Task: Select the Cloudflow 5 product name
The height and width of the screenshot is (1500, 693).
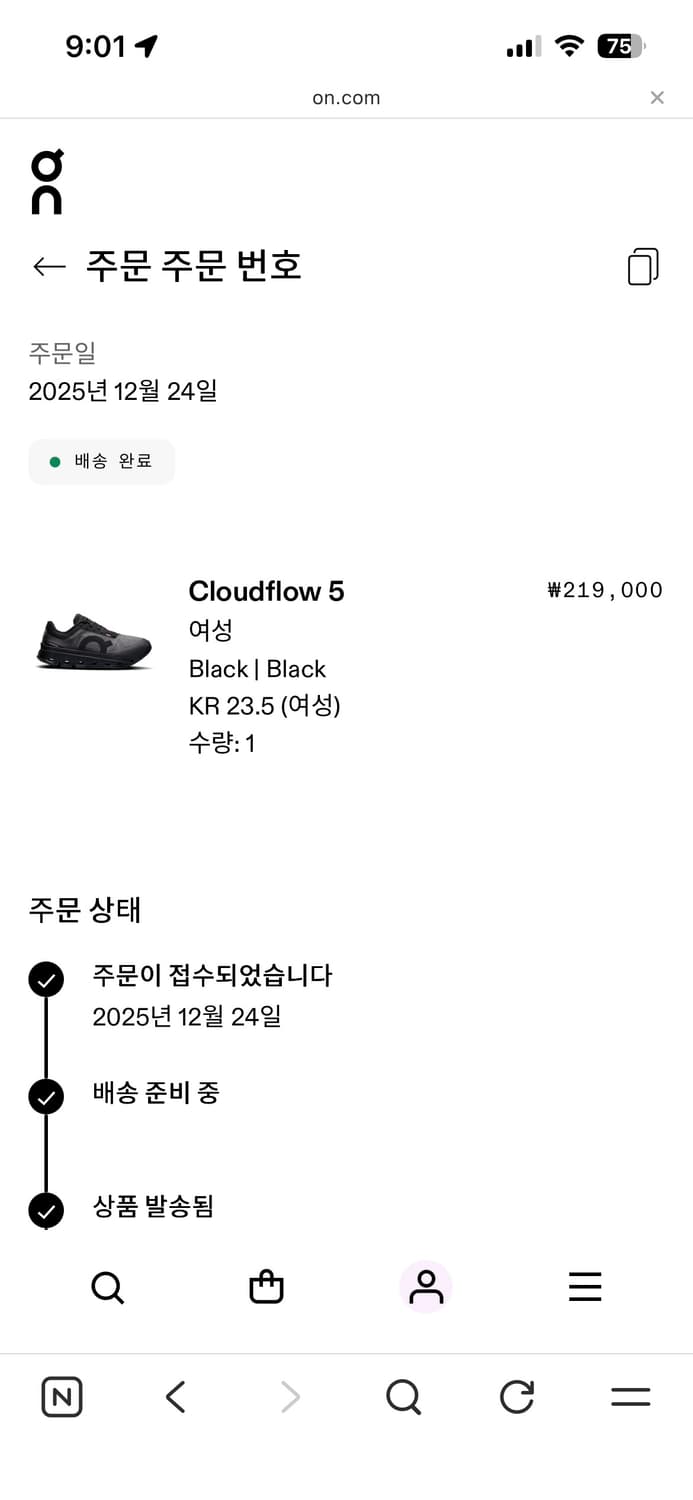Action: tap(266, 591)
